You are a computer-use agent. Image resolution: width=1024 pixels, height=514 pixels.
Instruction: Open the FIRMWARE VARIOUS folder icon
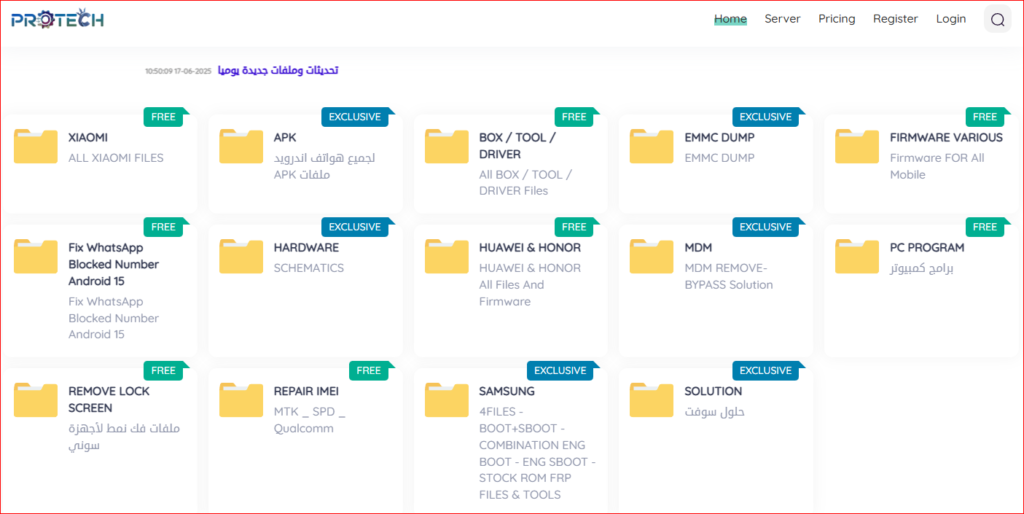click(857, 146)
